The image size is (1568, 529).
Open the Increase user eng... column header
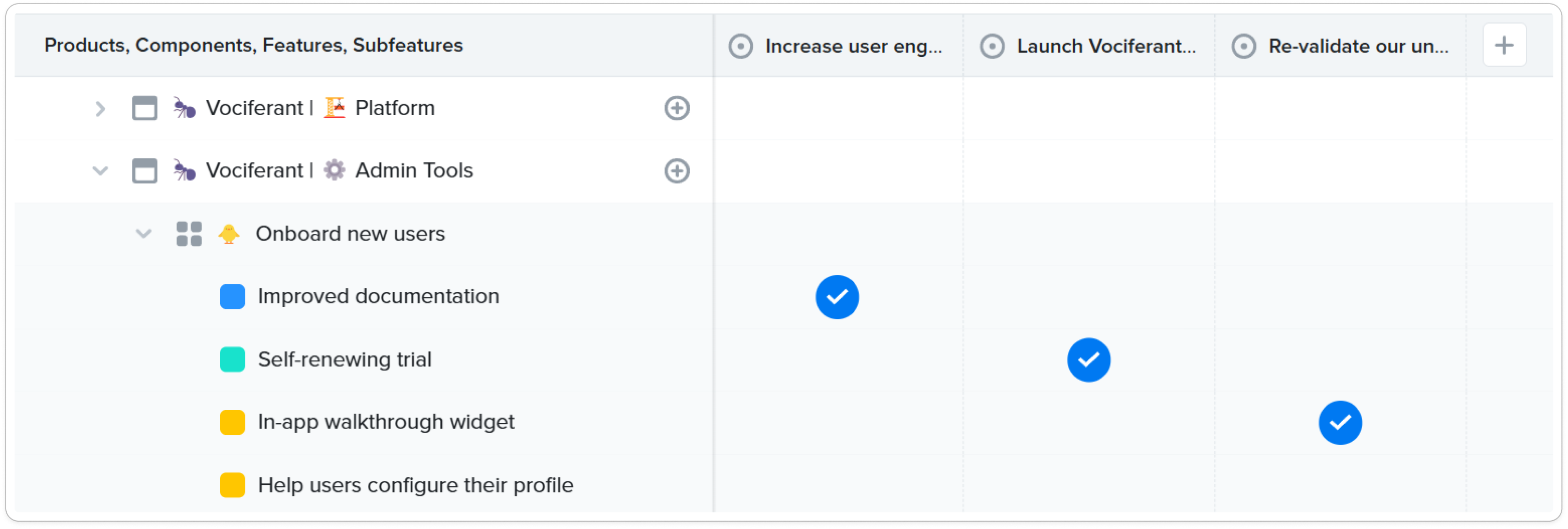(853, 46)
